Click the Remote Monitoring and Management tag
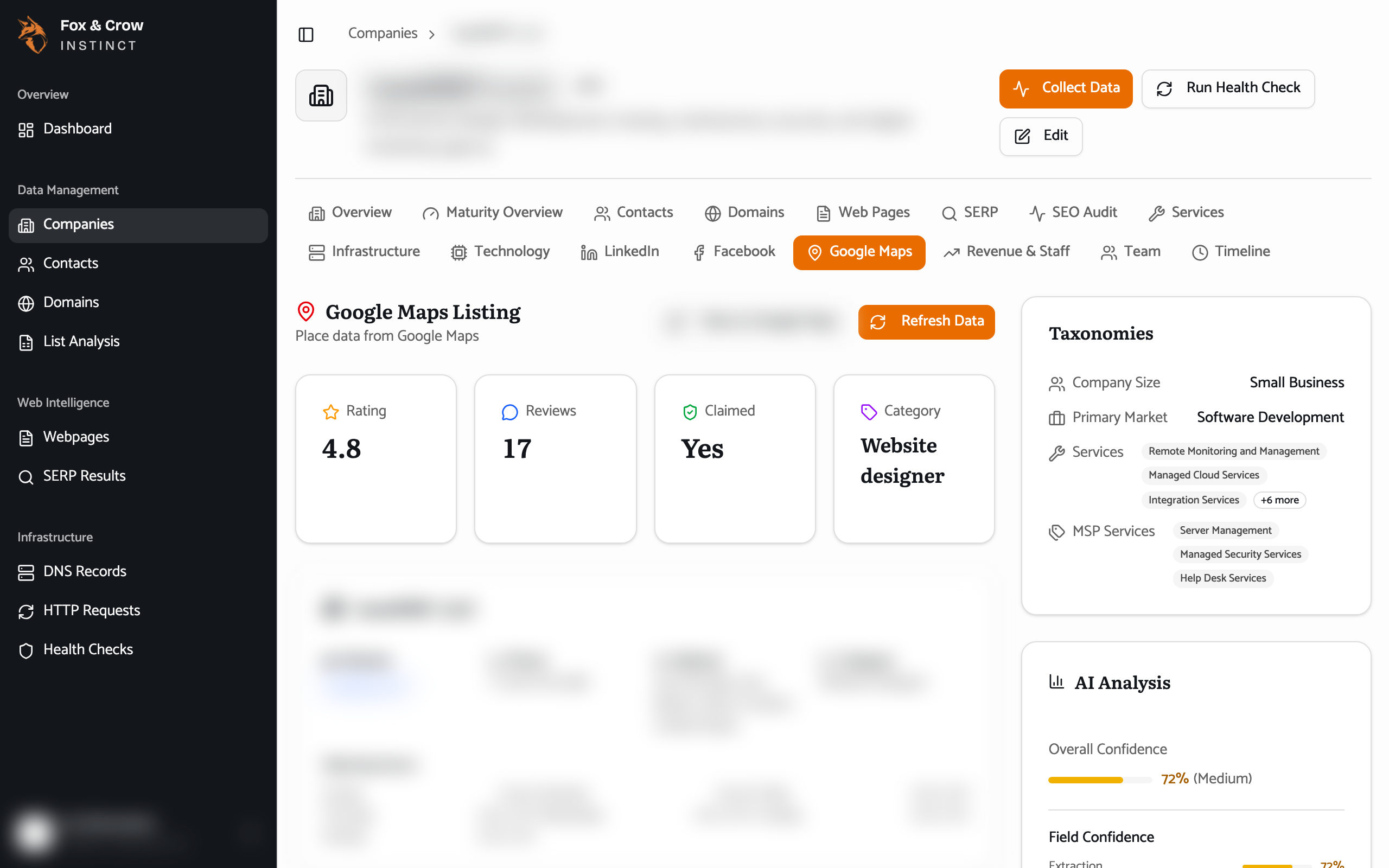The image size is (1389, 868). pyautogui.click(x=1233, y=451)
